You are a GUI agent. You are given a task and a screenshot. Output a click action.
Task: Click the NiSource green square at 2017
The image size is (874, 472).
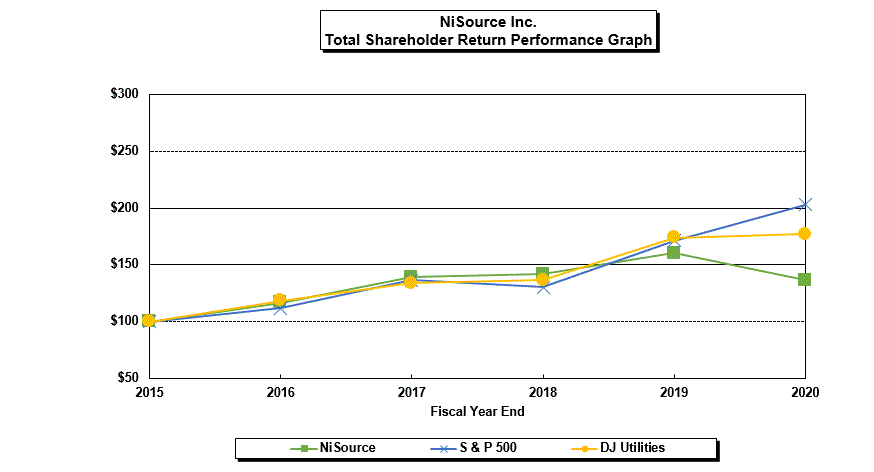click(x=410, y=277)
